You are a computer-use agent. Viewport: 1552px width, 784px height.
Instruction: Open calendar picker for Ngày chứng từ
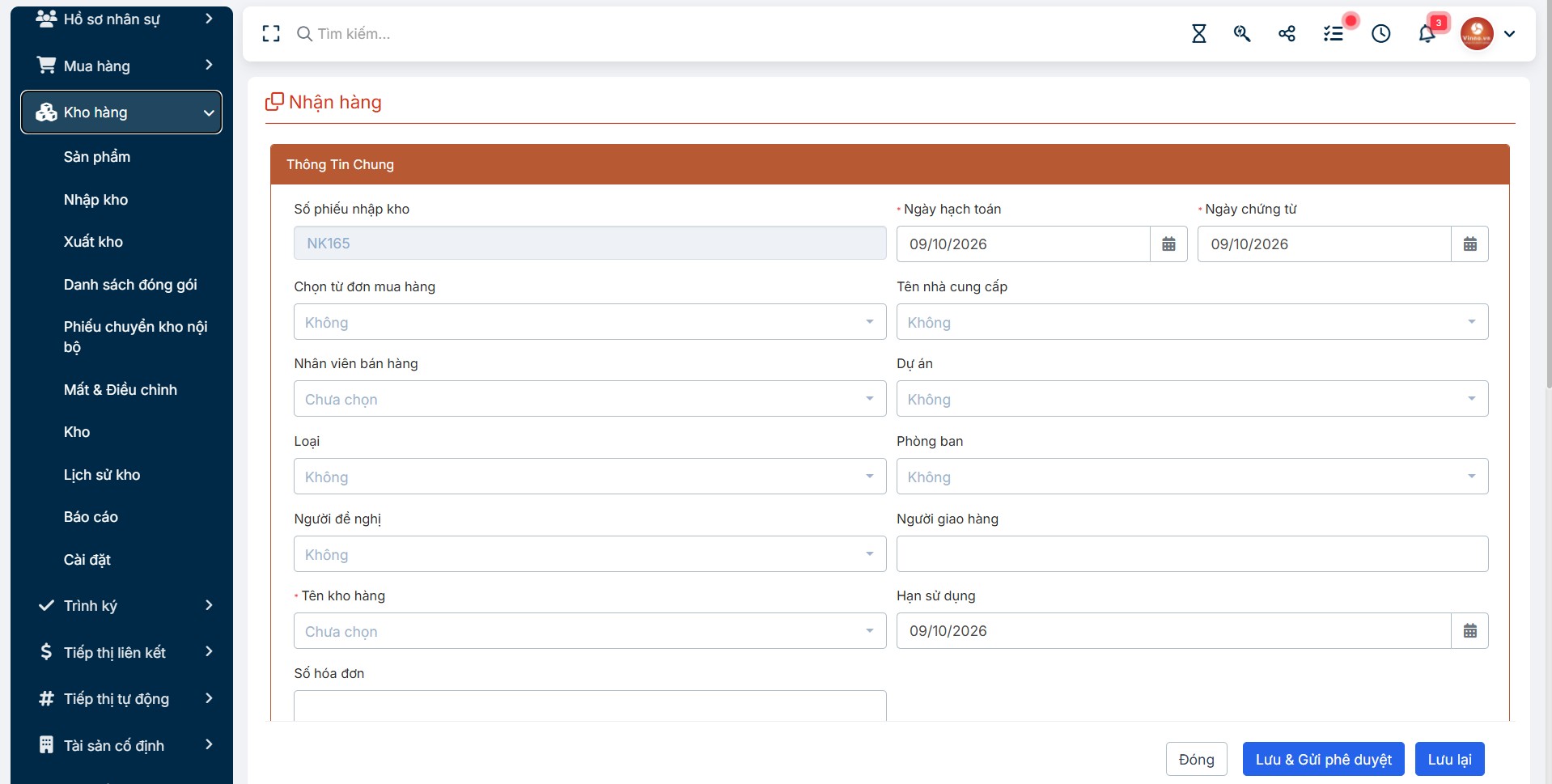(1469, 244)
